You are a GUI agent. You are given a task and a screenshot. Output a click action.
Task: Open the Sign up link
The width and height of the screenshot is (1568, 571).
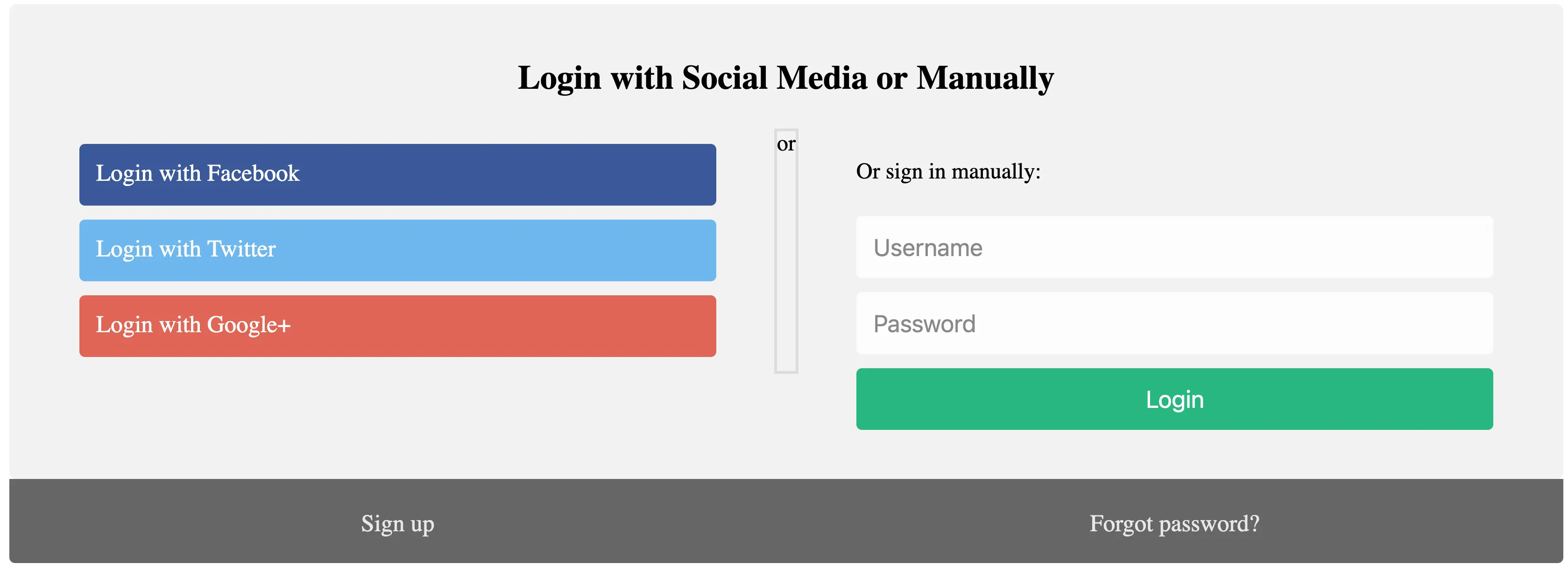397,523
